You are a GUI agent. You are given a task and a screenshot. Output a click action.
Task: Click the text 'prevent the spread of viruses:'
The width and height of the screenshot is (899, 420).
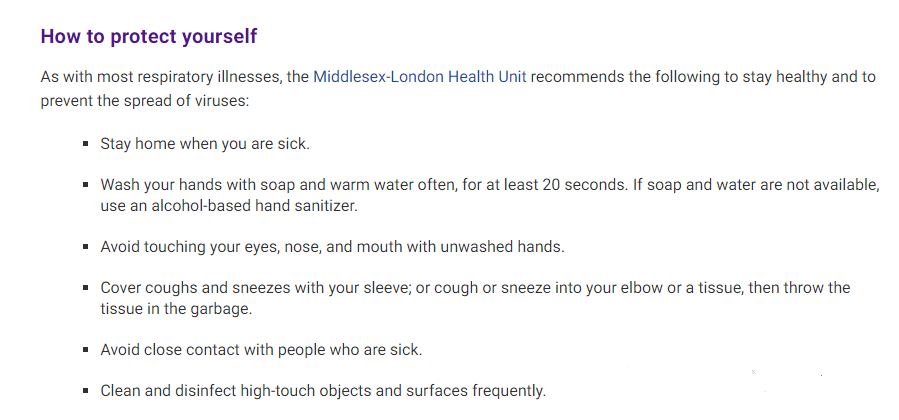[x=145, y=101]
